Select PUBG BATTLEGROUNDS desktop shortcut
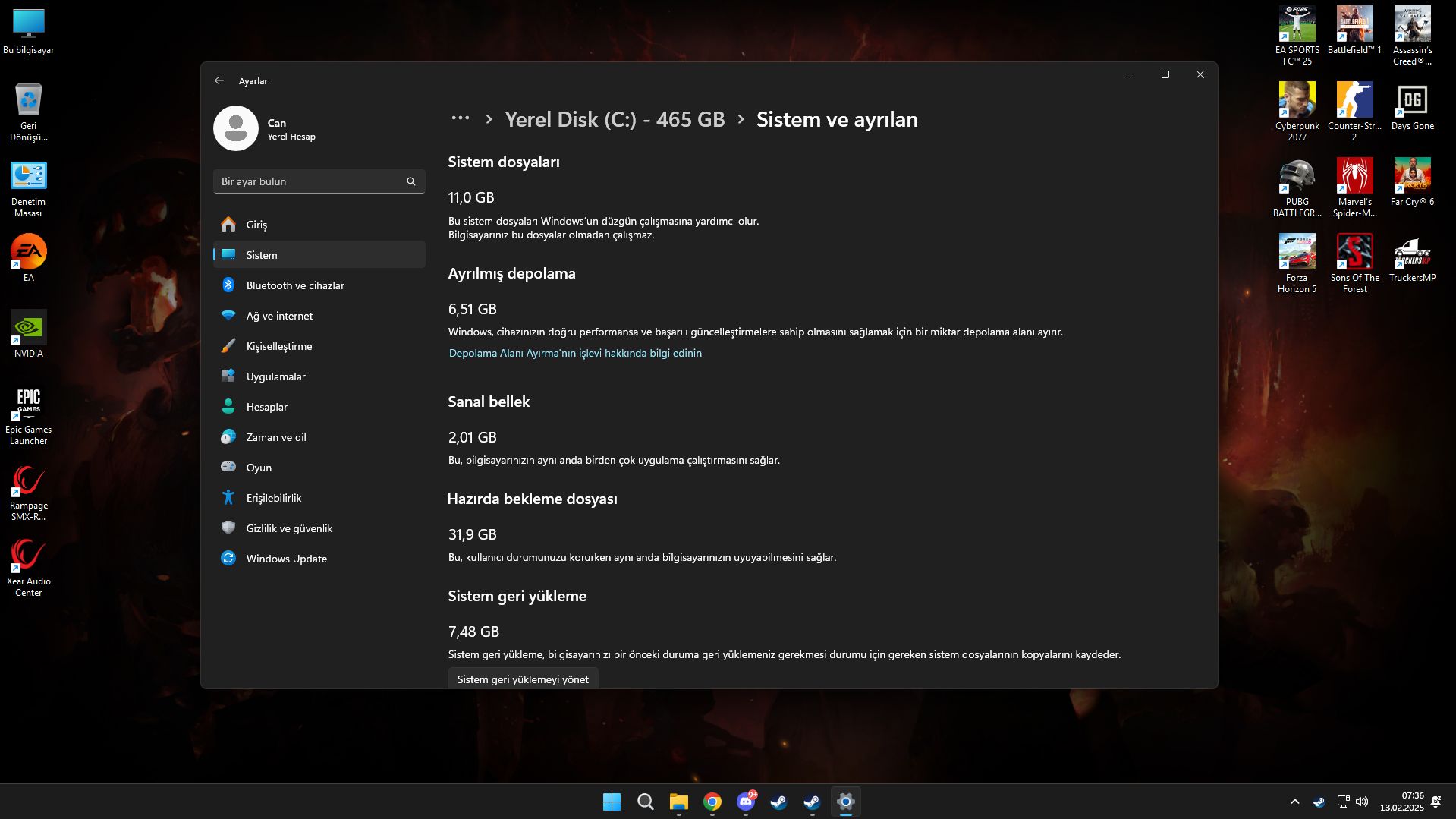The width and height of the screenshot is (1456, 819). (x=1297, y=187)
